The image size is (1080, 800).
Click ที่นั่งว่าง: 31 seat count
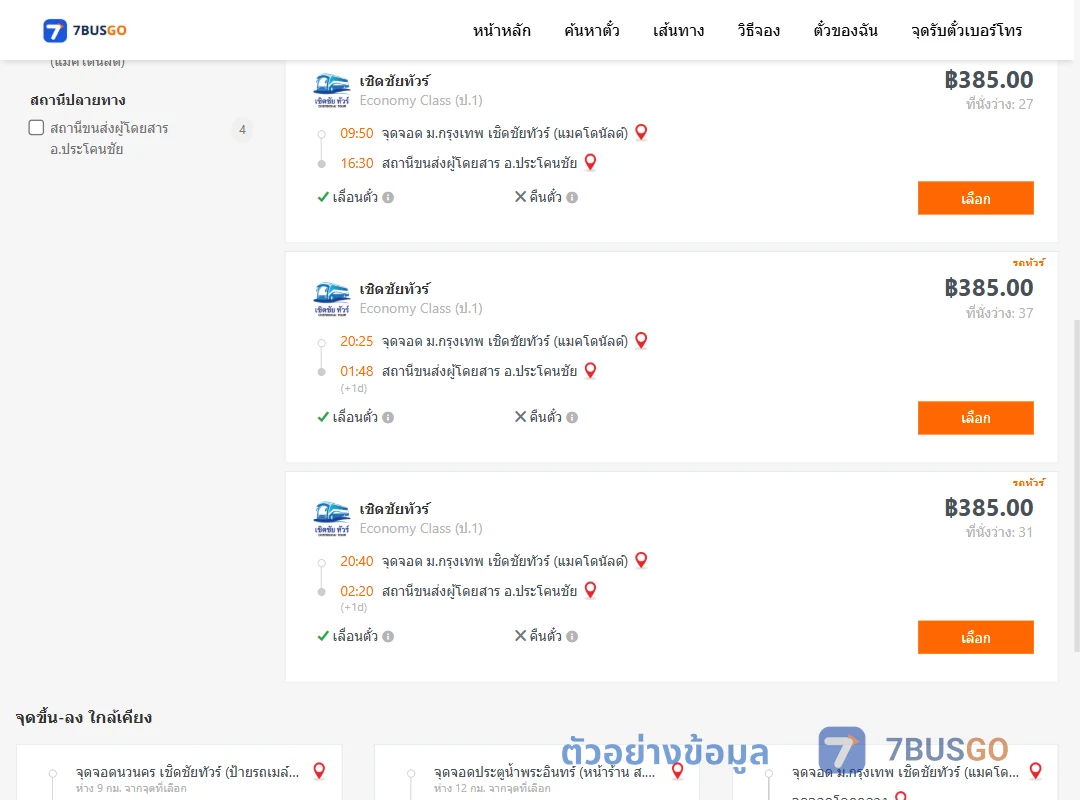(x=999, y=532)
